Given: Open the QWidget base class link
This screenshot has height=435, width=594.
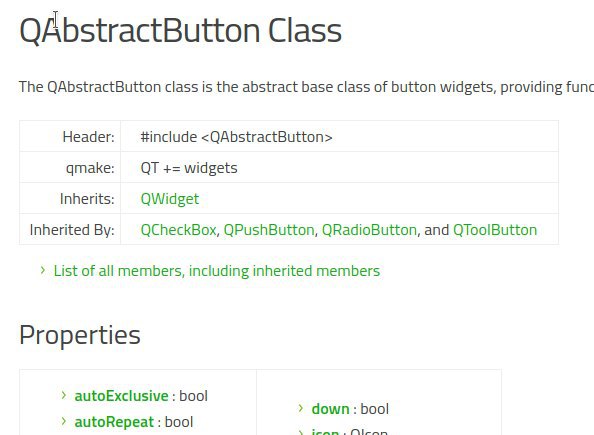Looking at the screenshot, I should coord(170,199).
